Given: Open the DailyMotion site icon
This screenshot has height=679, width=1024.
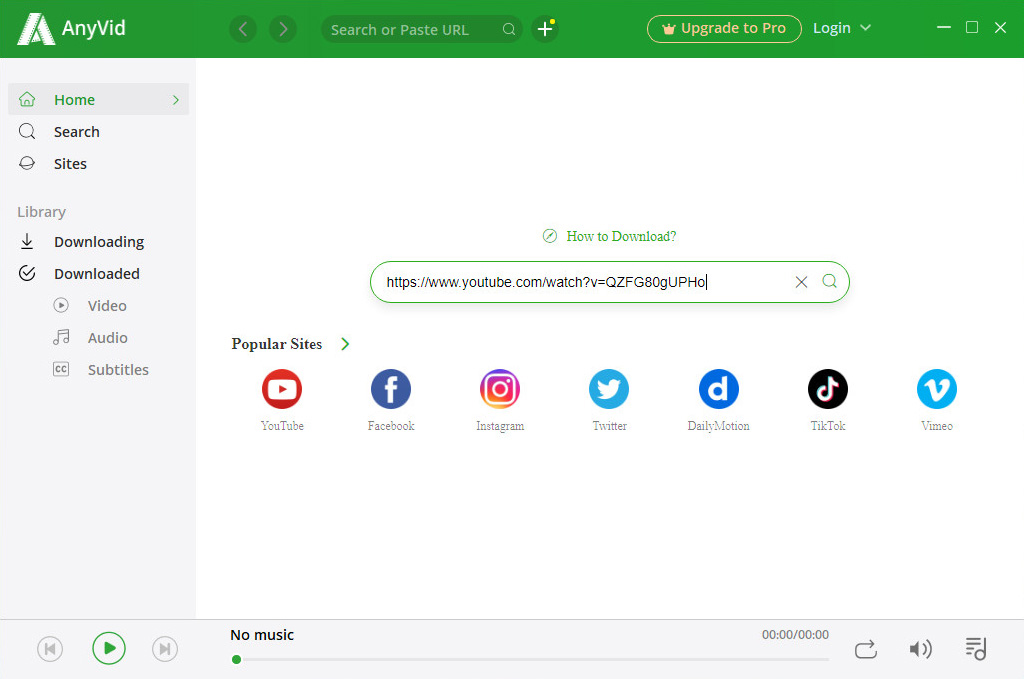Looking at the screenshot, I should pos(718,389).
